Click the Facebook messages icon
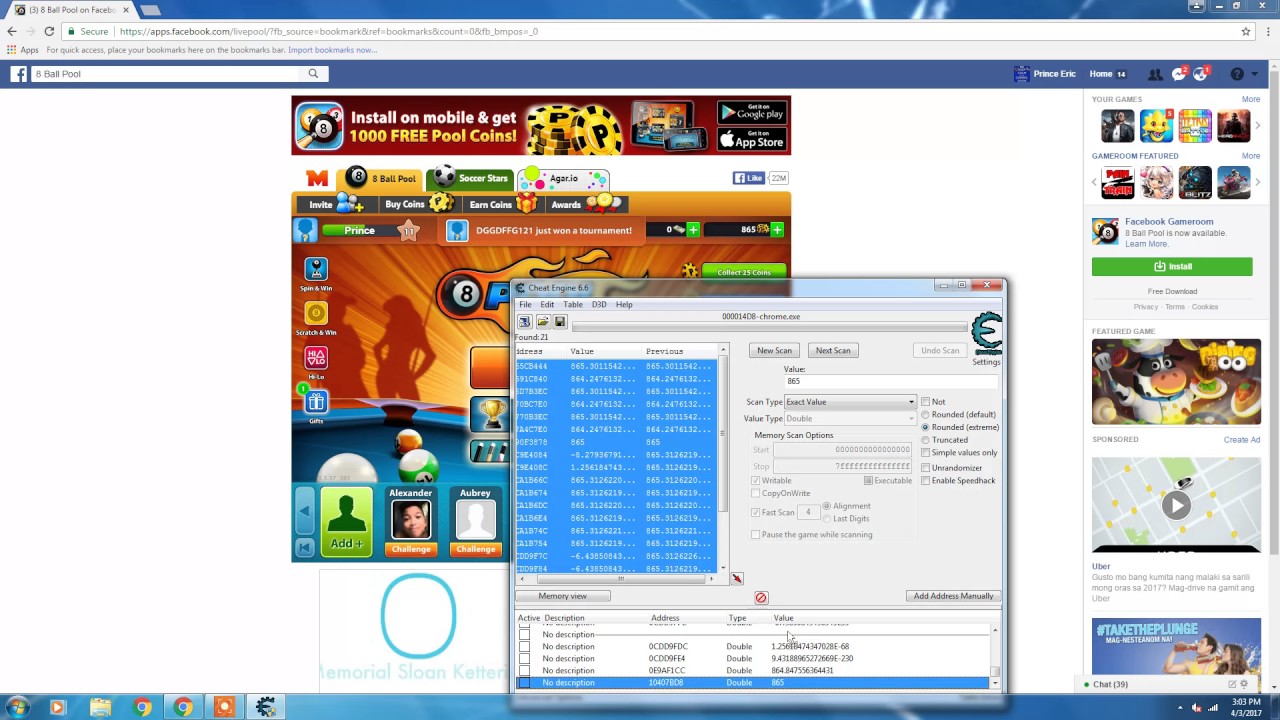The height and width of the screenshot is (720, 1280). (1179, 74)
